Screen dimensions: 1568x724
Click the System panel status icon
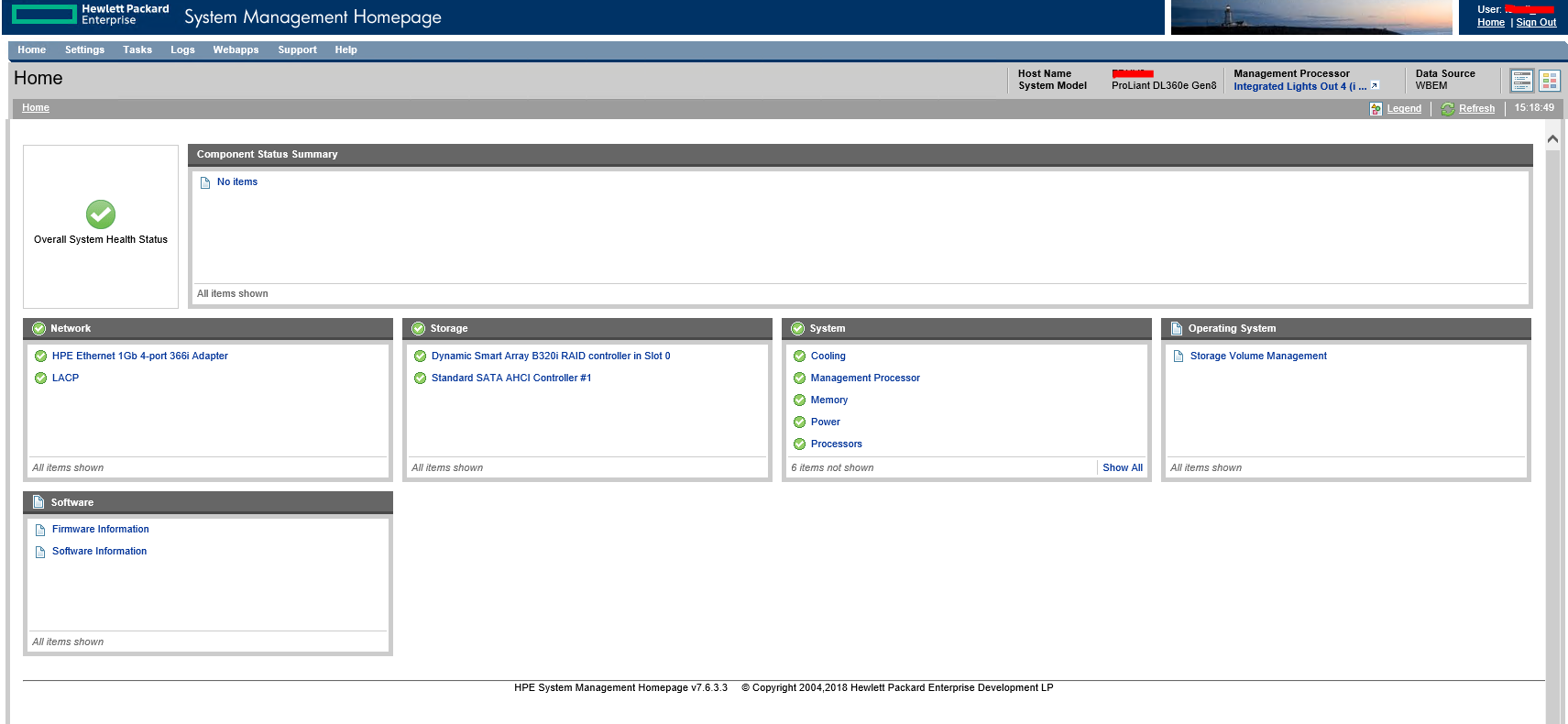coord(797,328)
